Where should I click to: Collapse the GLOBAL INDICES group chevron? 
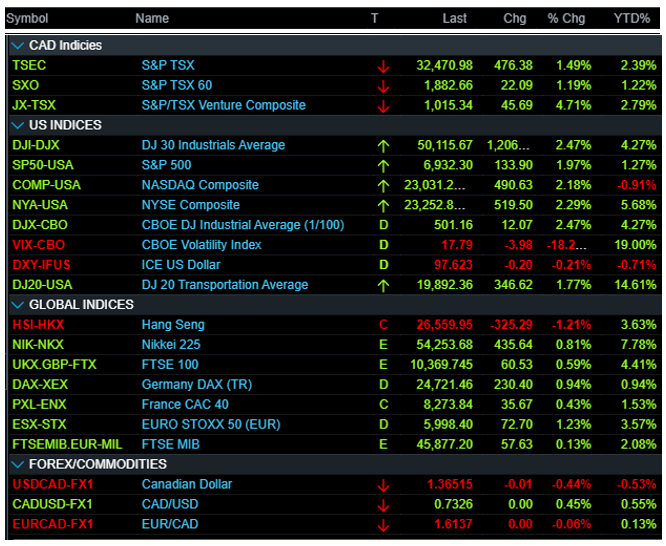click(x=17, y=305)
